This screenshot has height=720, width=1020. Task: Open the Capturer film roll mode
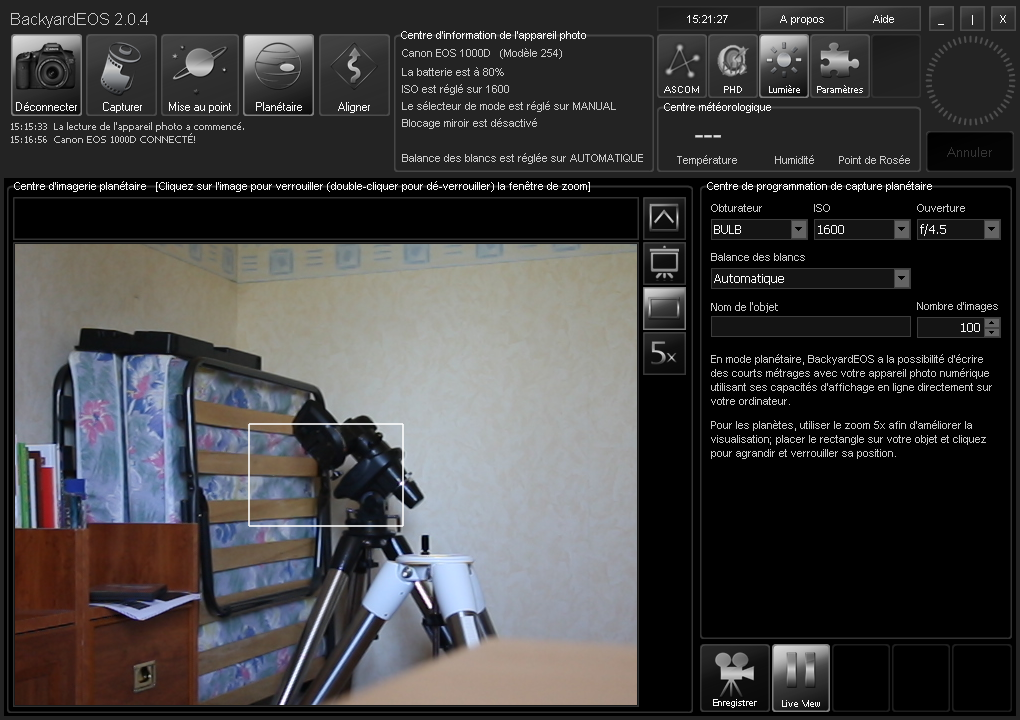(122, 75)
